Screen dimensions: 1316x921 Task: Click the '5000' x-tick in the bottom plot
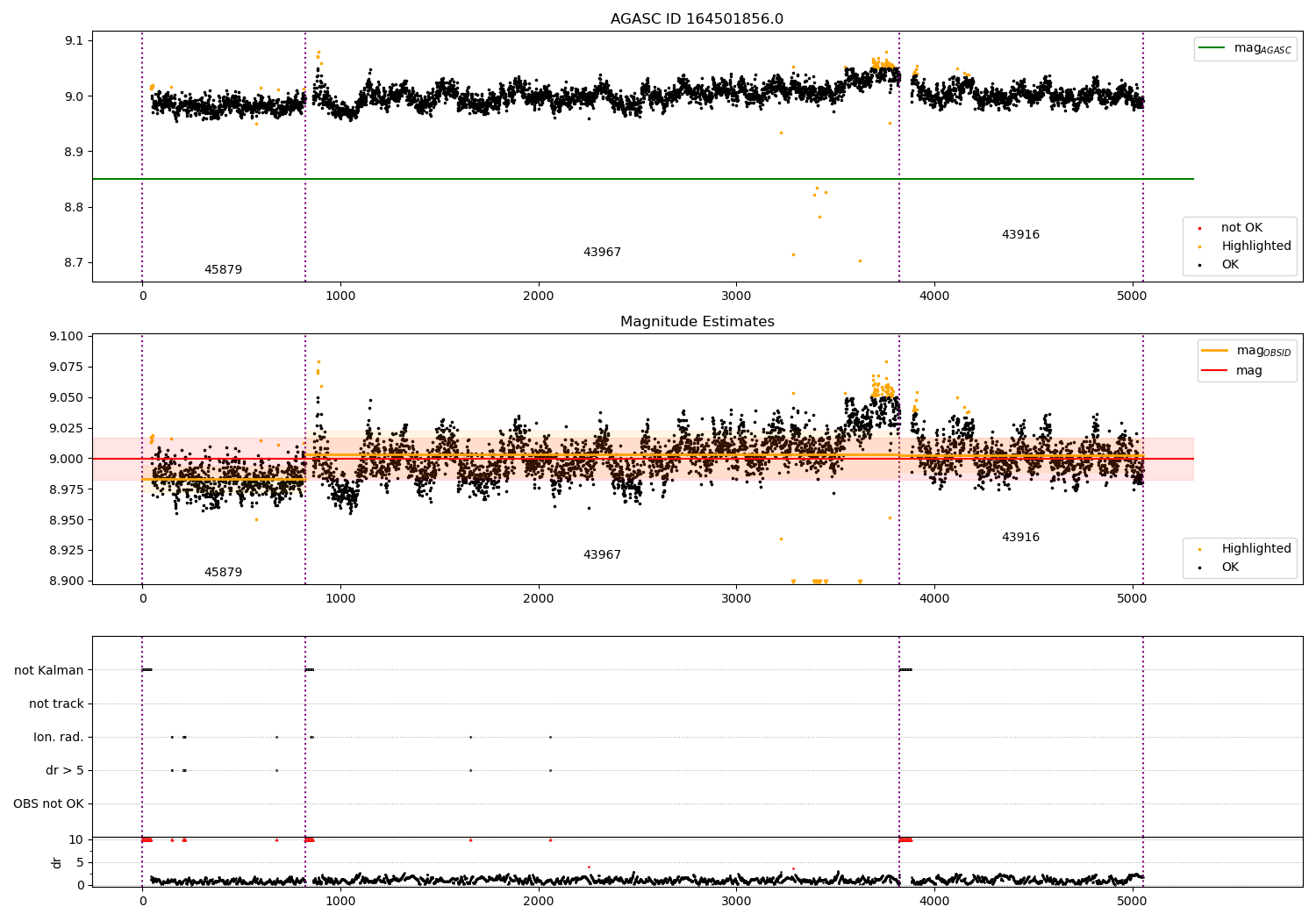1132,902
